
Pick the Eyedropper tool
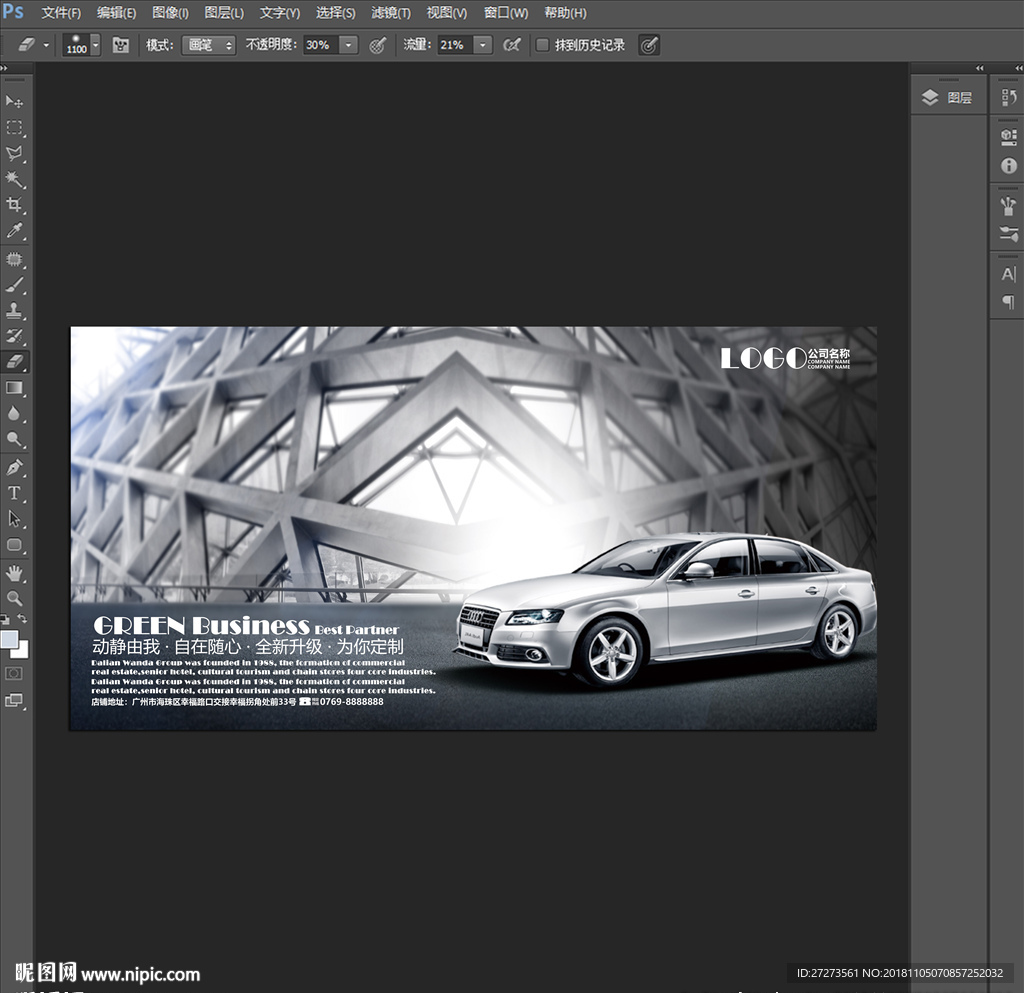pyautogui.click(x=15, y=232)
